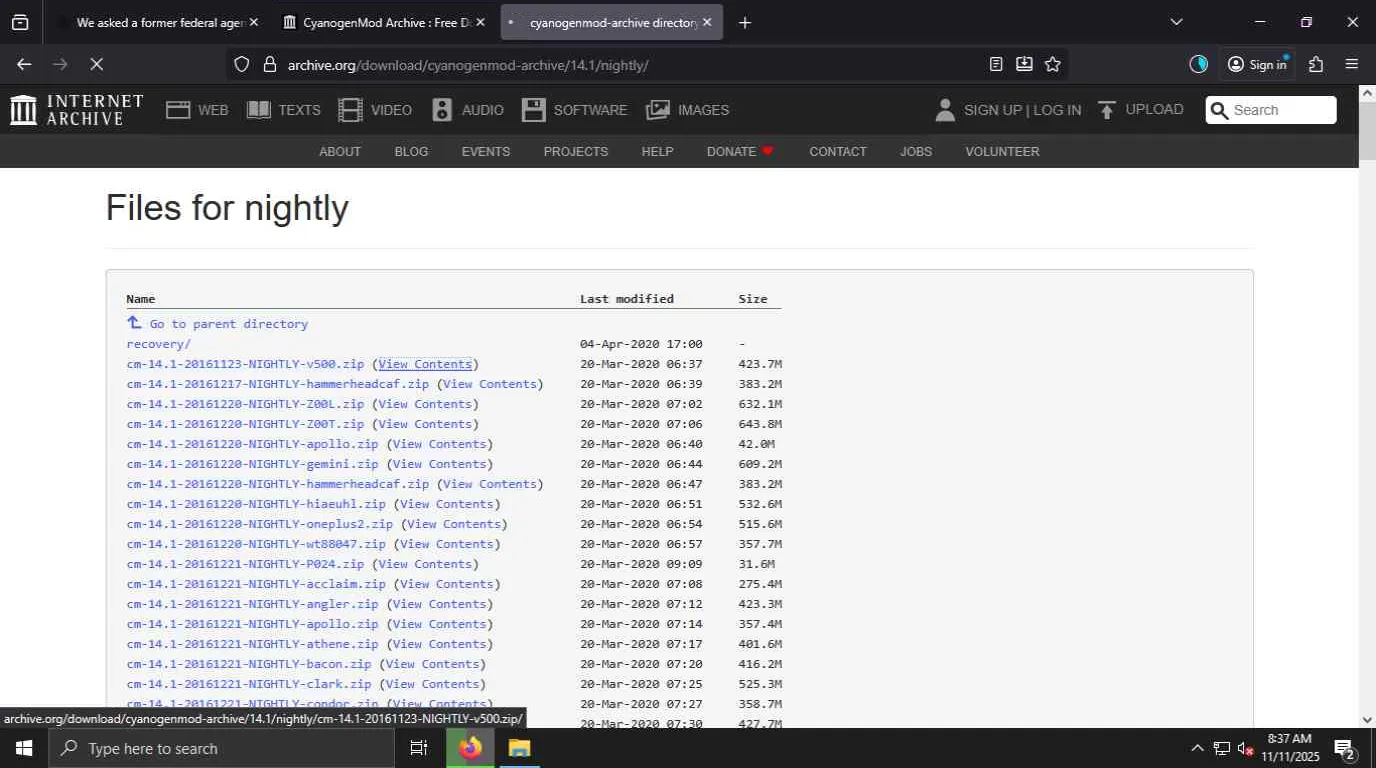Viewport: 1376px width, 768px height.
Task: Click the Windows Start button
Action: pyautogui.click(x=23, y=748)
